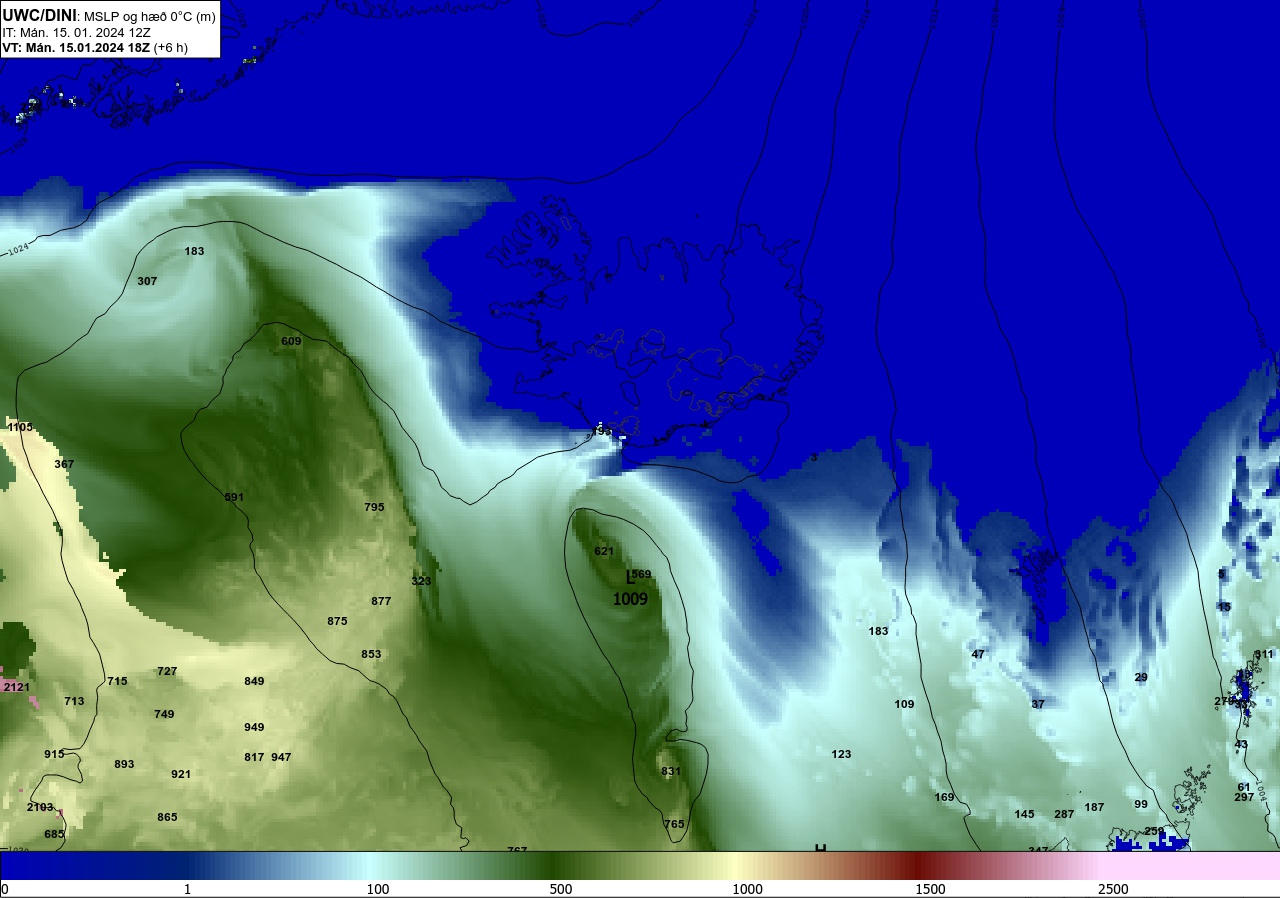Image resolution: width=1280 pixels, height=898 pixels.
Task: Select the height value 259
Action: click(x=1154, y=831)
